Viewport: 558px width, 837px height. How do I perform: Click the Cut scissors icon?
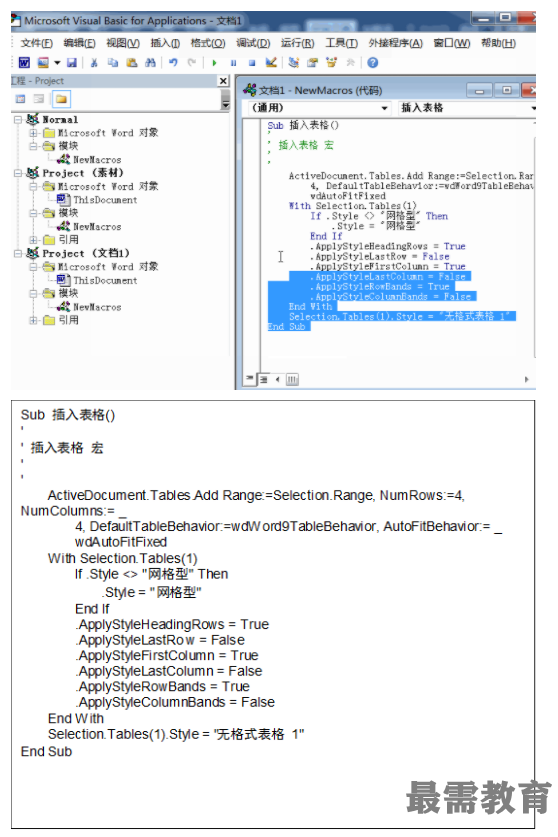point(93,62)
